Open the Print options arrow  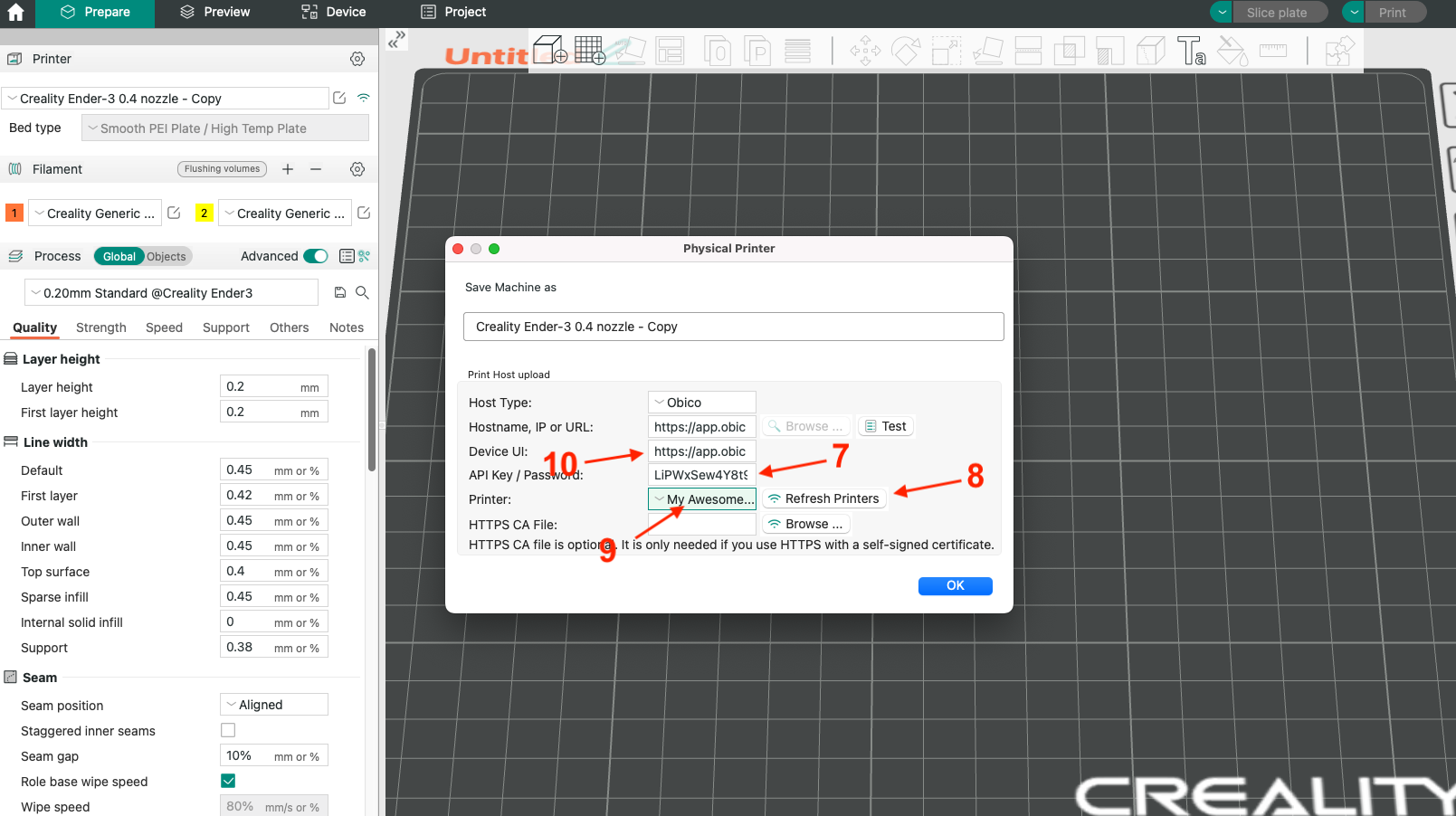coord(1354,12)
